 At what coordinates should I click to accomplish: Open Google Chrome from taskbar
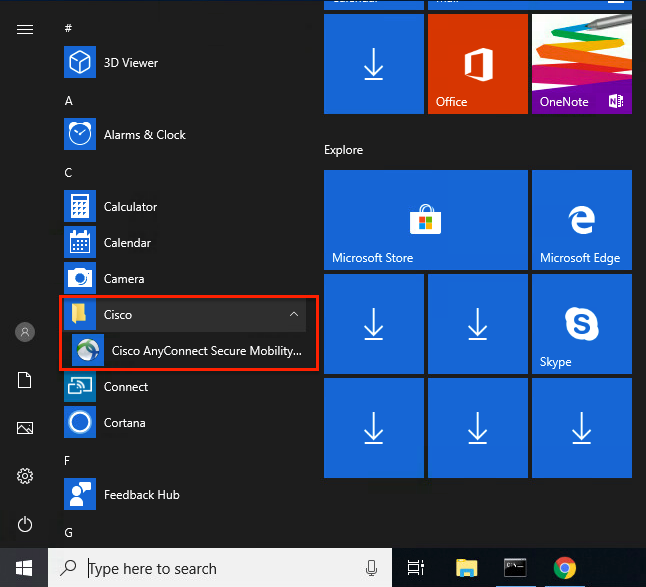565,568
